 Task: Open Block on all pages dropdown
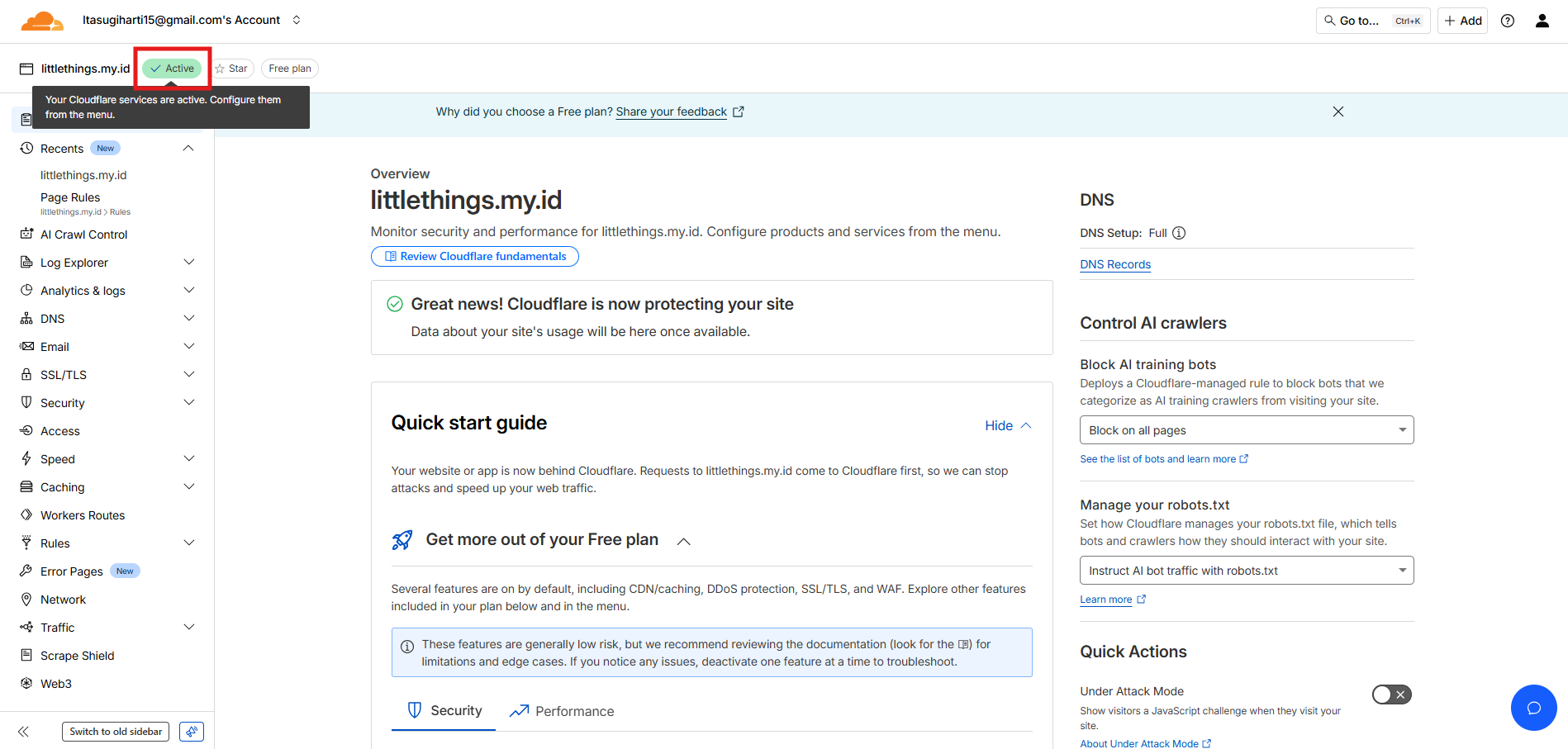point(1247,430)
